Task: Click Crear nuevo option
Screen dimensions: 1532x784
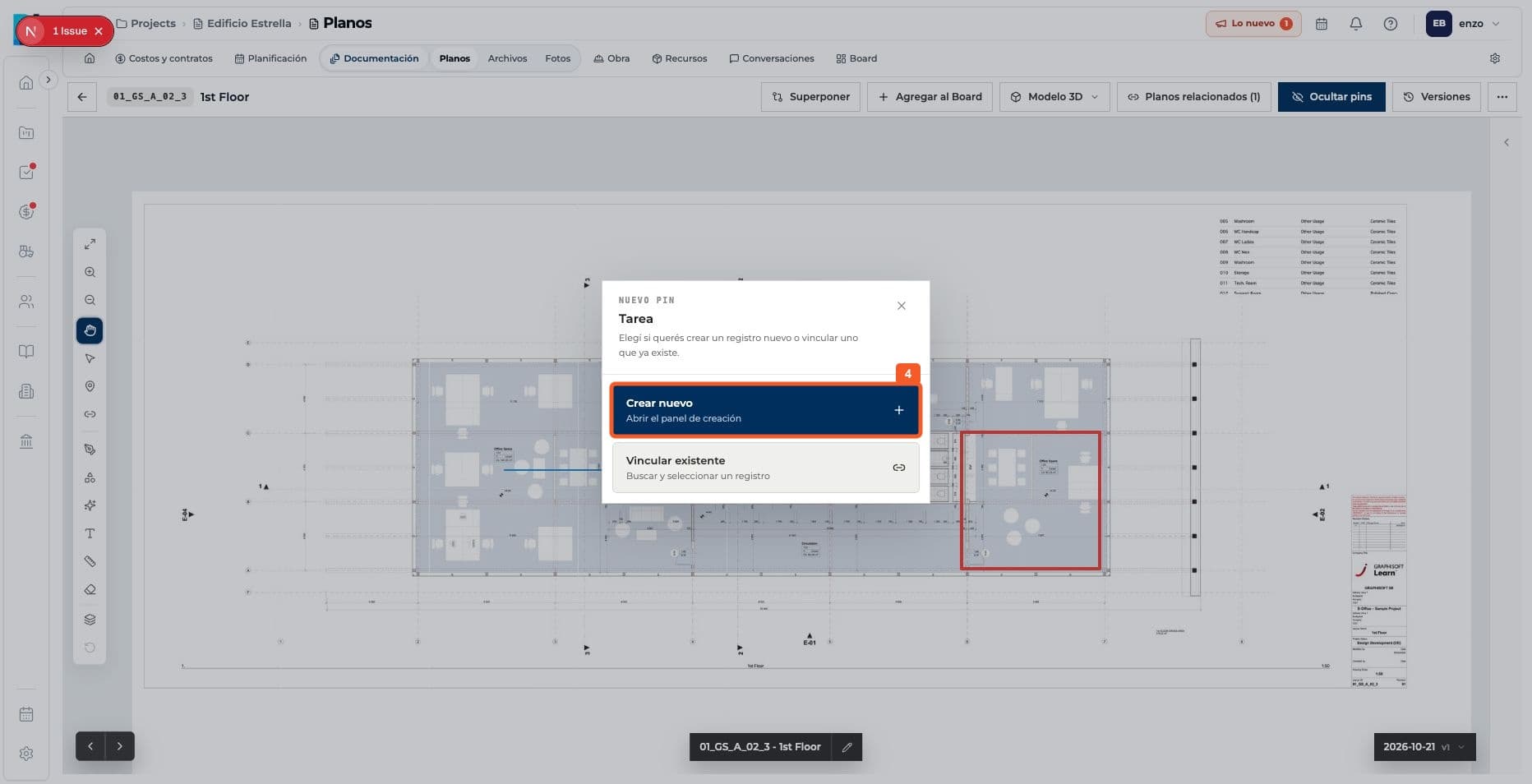Action: pyautogui.click(x=765, y=410)
